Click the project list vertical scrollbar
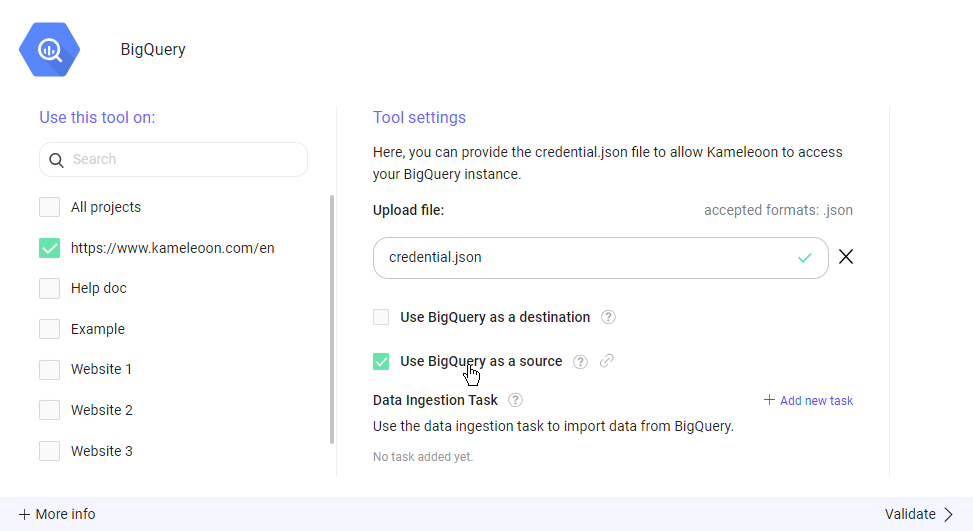The image size is (973, 531). [x=332, y=320]
